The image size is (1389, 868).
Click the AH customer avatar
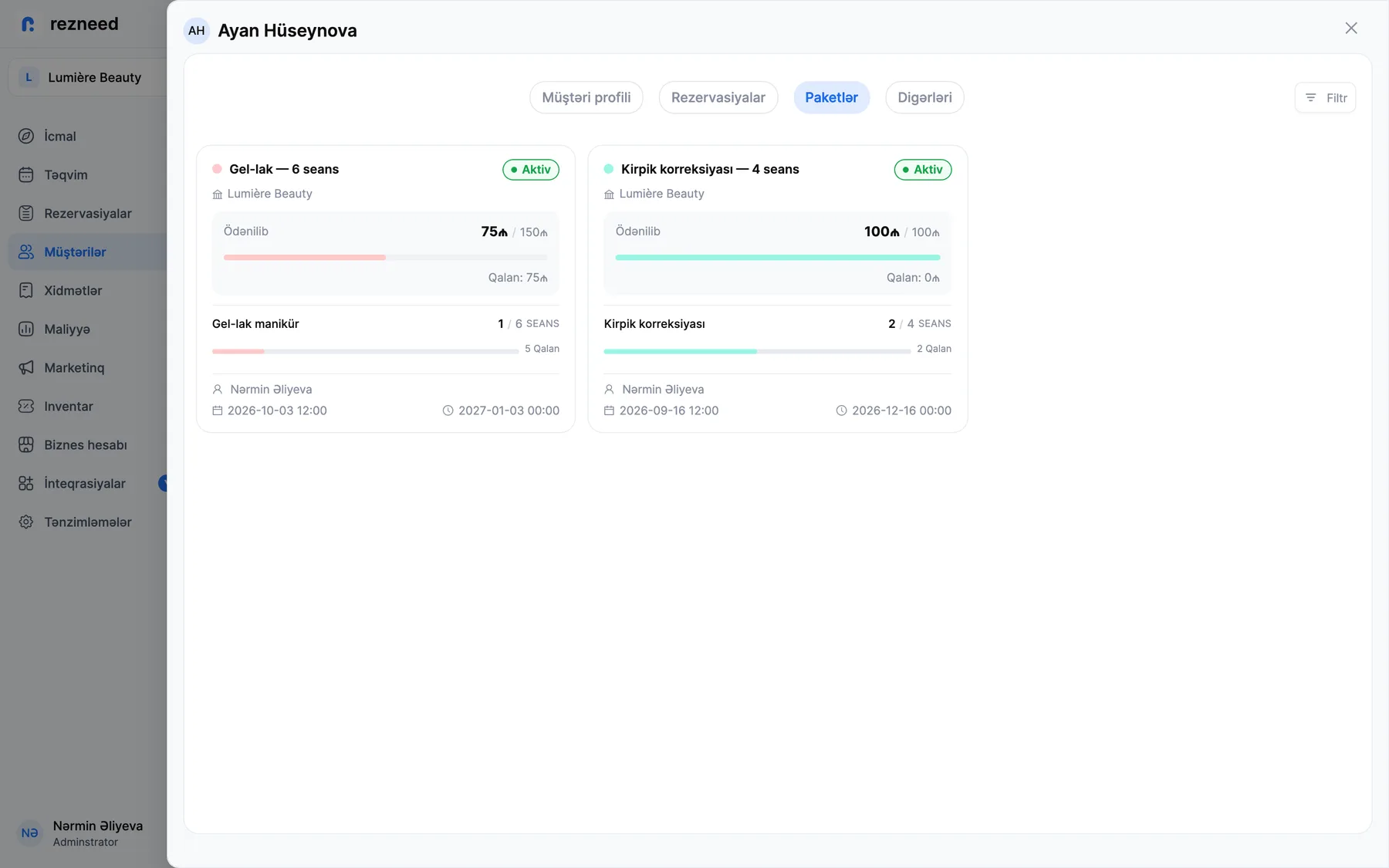197,31
